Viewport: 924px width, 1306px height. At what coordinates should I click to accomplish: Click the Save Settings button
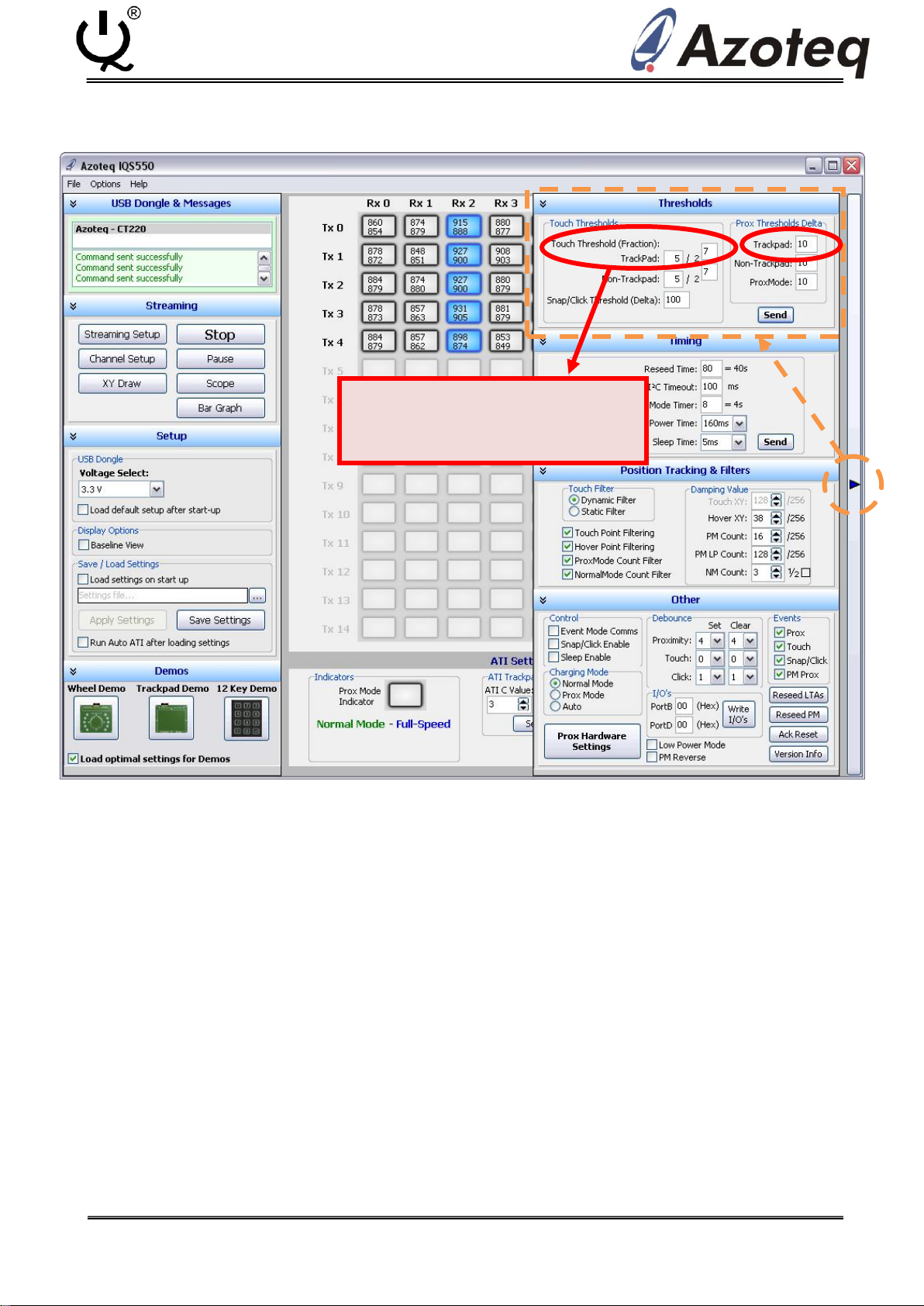click(x=220, y=620)
